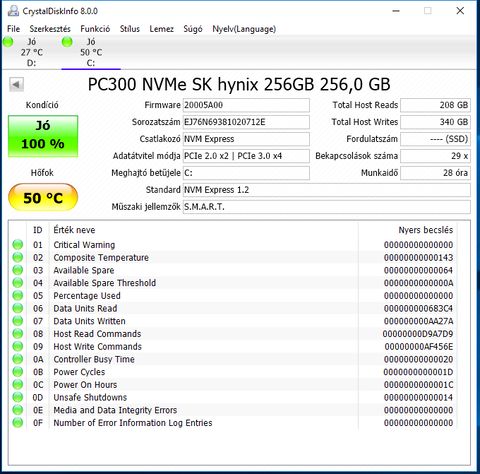Select the Percentage Used attribute name
480x474 pixels.
tap(87, 295)
